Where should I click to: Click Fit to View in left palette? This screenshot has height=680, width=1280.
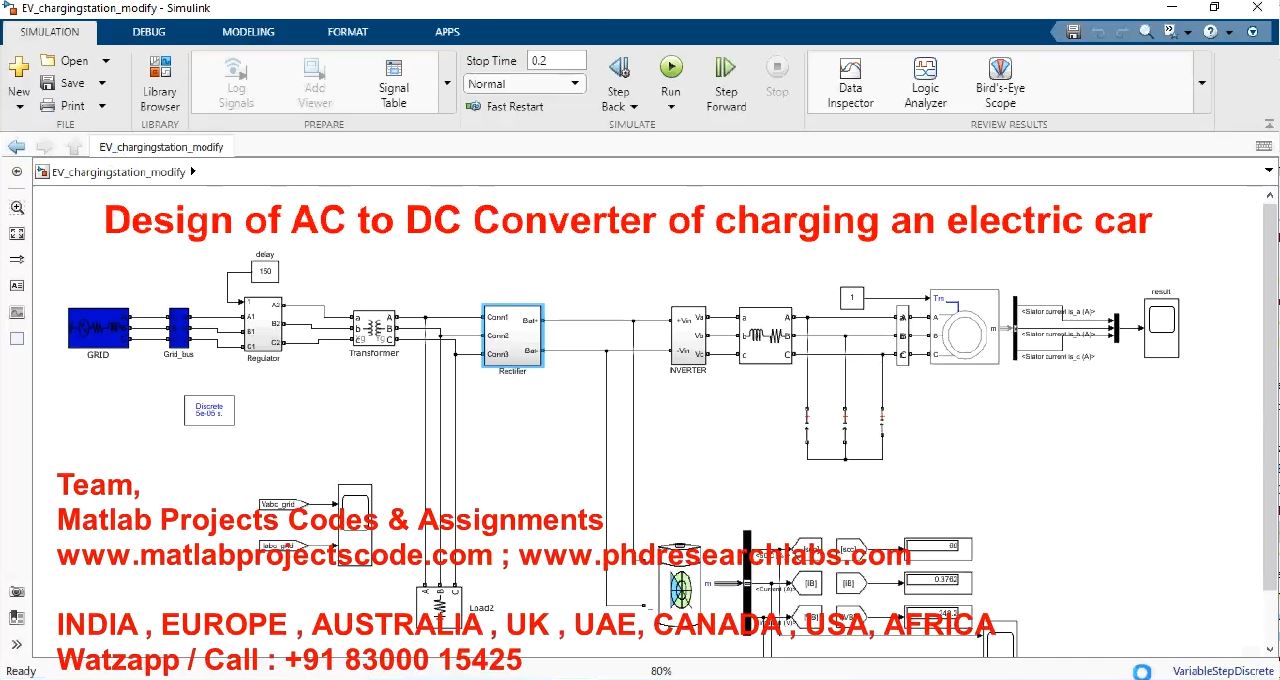pos(17,234)
